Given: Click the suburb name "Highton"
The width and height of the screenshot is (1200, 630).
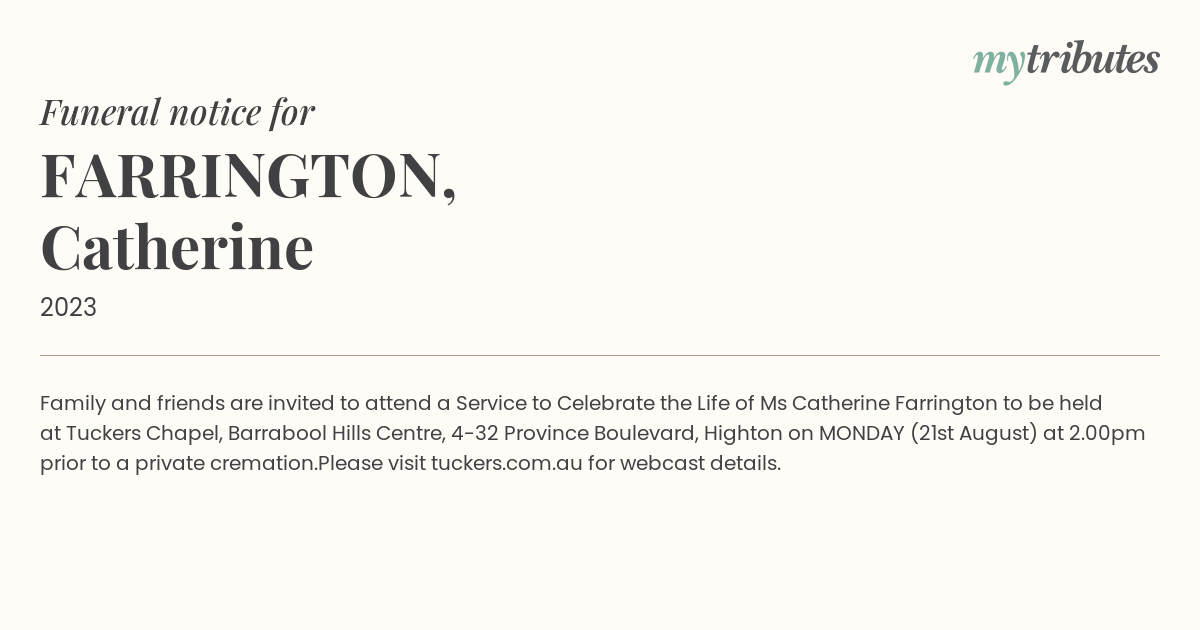Looking at the screenshot, I should 742,434.
